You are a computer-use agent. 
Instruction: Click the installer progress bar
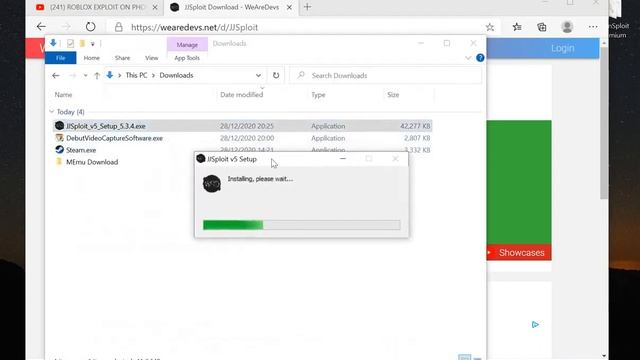coord(302,224)
